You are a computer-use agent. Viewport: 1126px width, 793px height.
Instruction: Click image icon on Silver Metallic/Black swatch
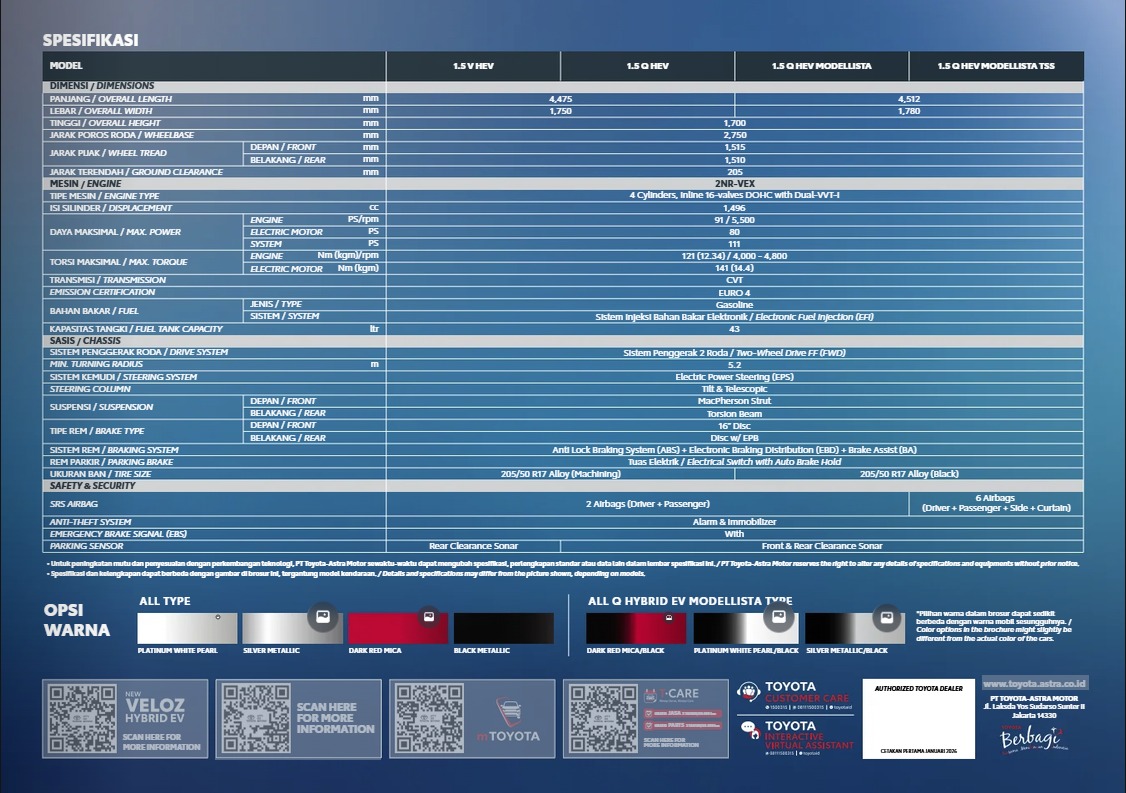886,617
